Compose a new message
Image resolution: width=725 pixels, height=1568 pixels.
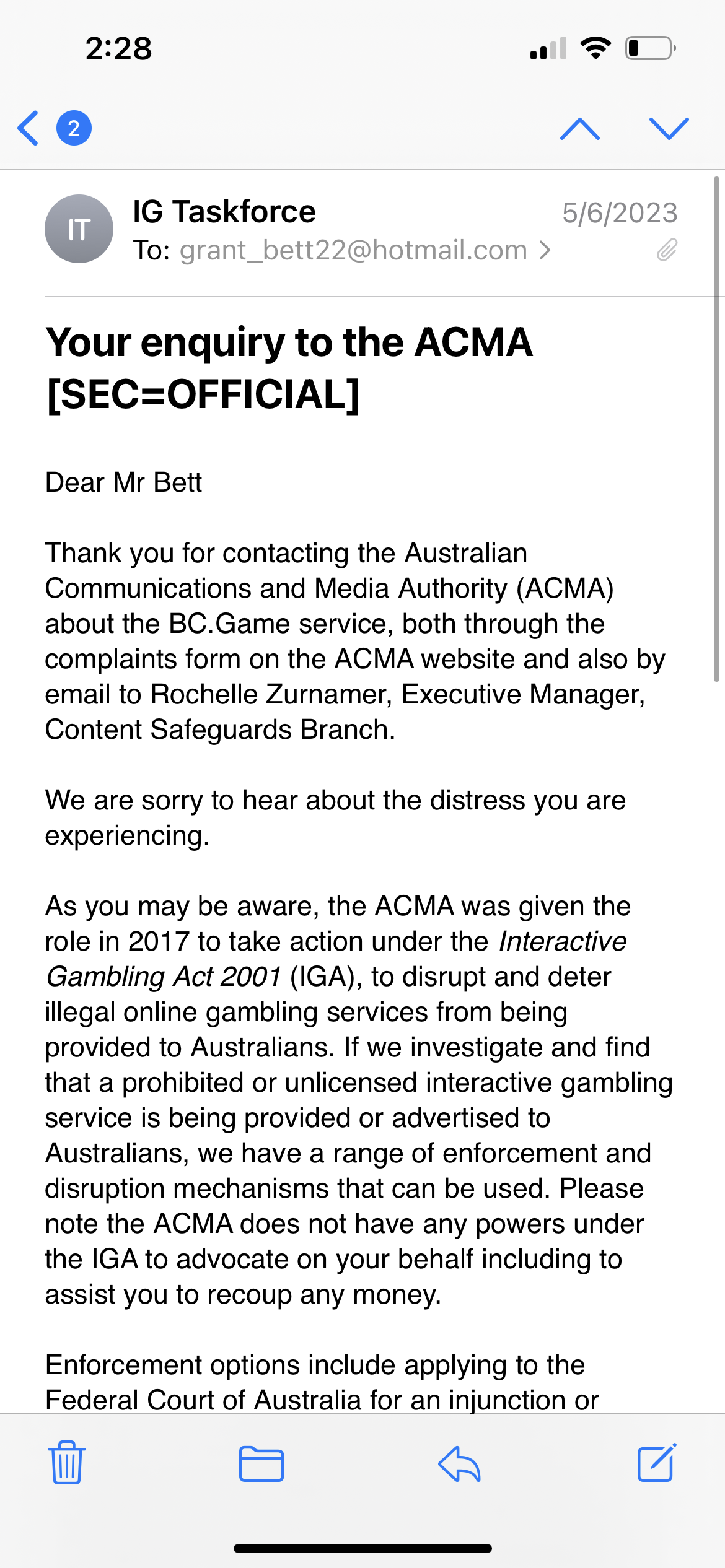pos(657,1463)
